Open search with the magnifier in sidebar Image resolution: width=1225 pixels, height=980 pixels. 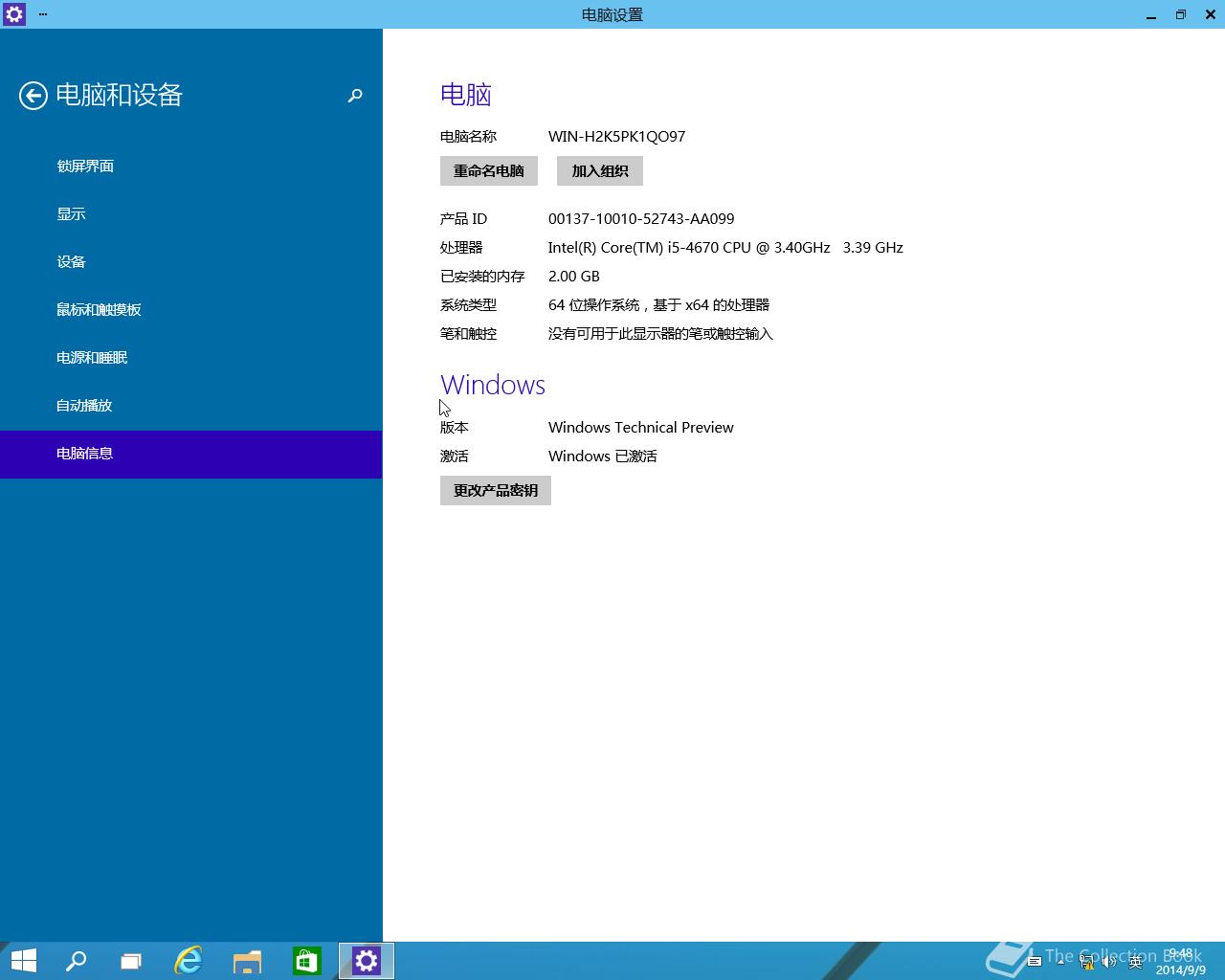click(x=355, y=95)
